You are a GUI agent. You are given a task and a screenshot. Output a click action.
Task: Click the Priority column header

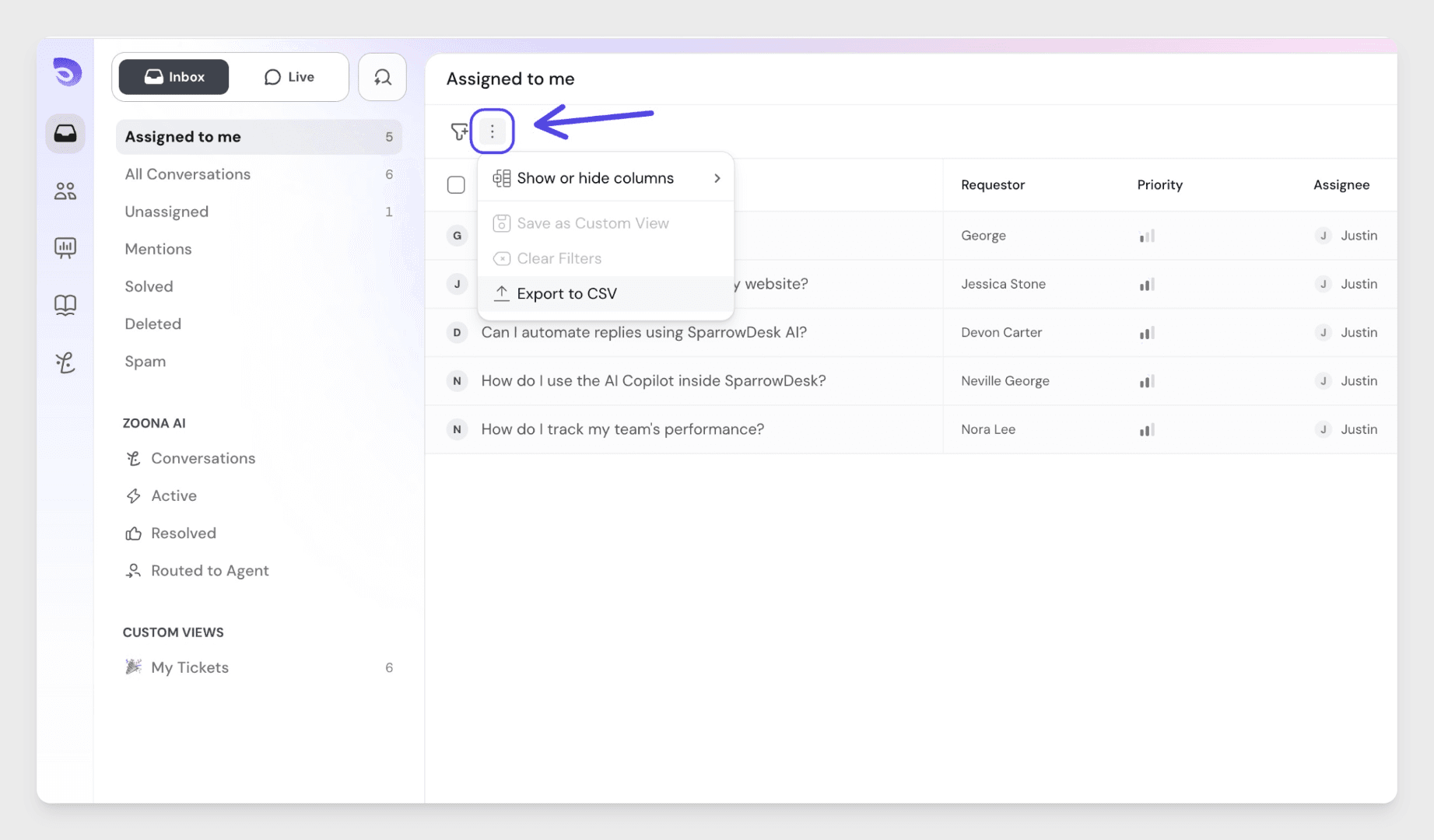pos(1159,185)
